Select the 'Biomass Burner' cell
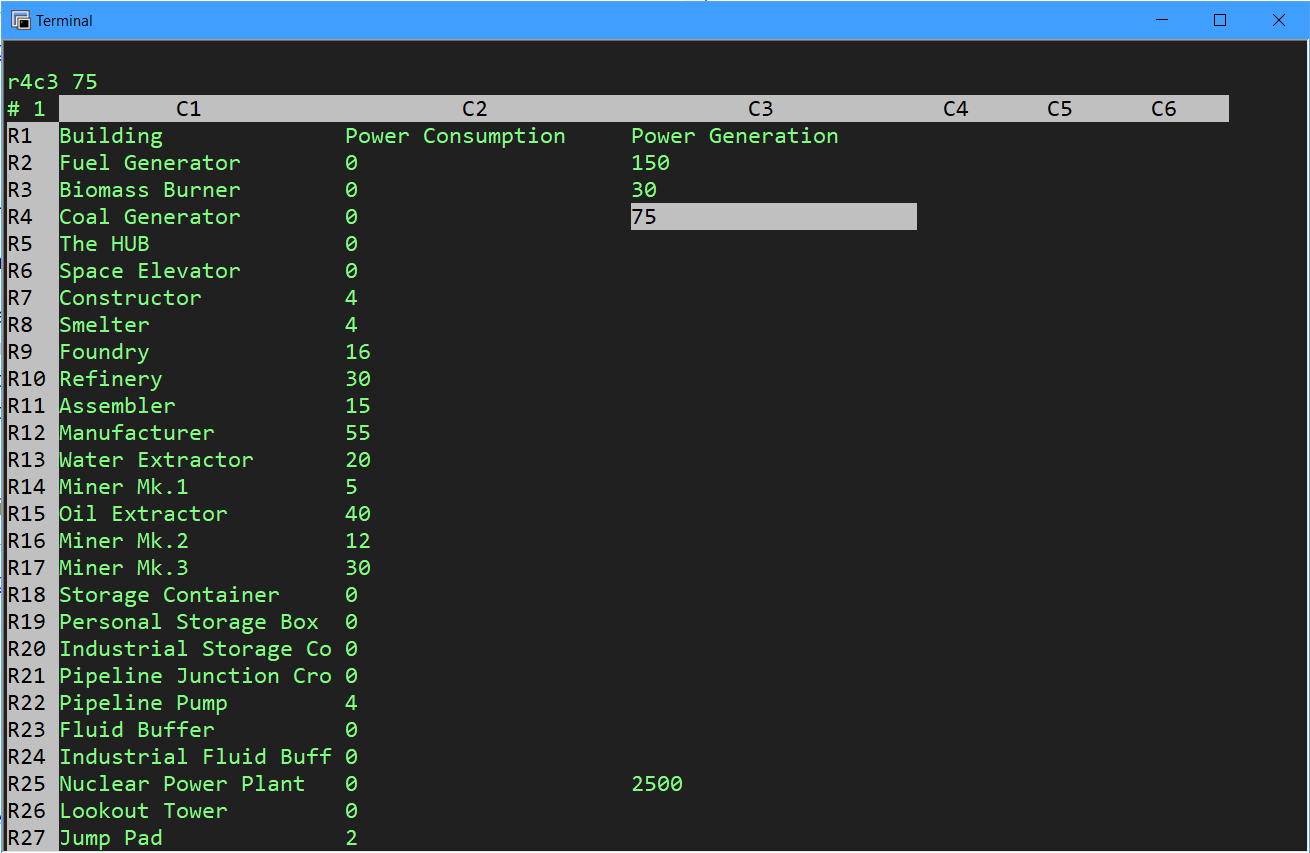The height and width of the screenshot is (853, 1310). 150,190
